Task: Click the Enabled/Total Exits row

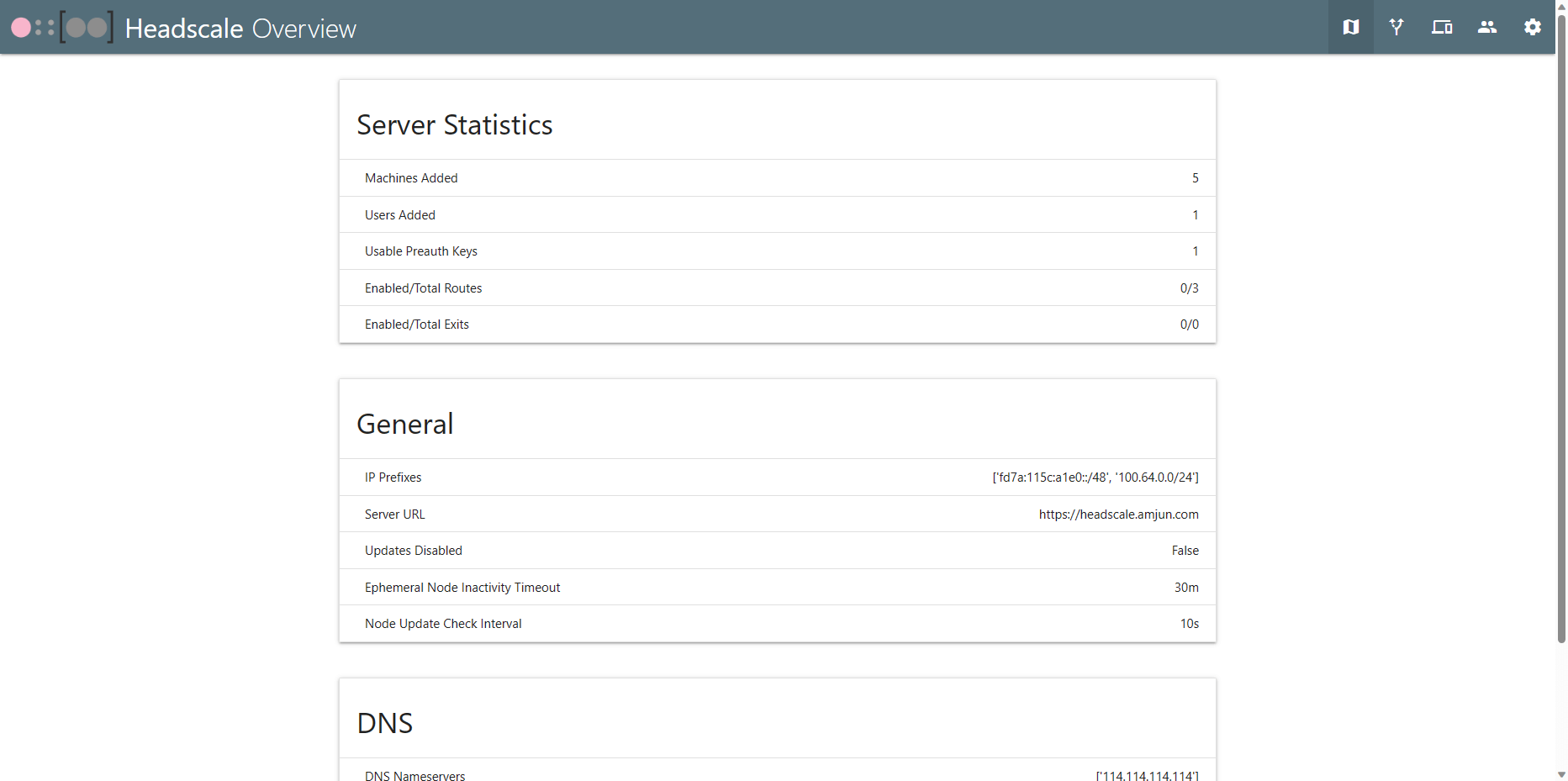Action: click(x=777, y=325)
